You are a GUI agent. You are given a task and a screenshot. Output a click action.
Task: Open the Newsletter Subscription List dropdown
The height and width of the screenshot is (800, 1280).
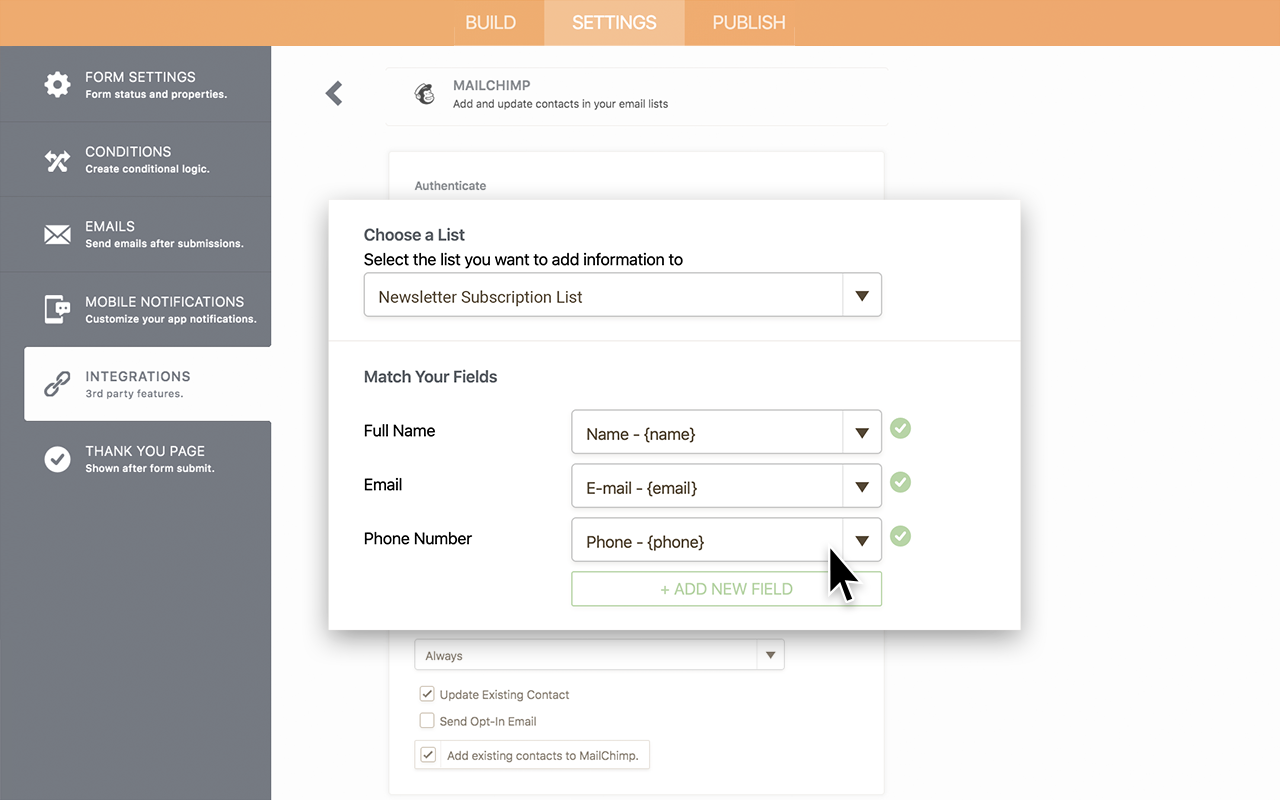pyautogui.click(x=861, y=294)
